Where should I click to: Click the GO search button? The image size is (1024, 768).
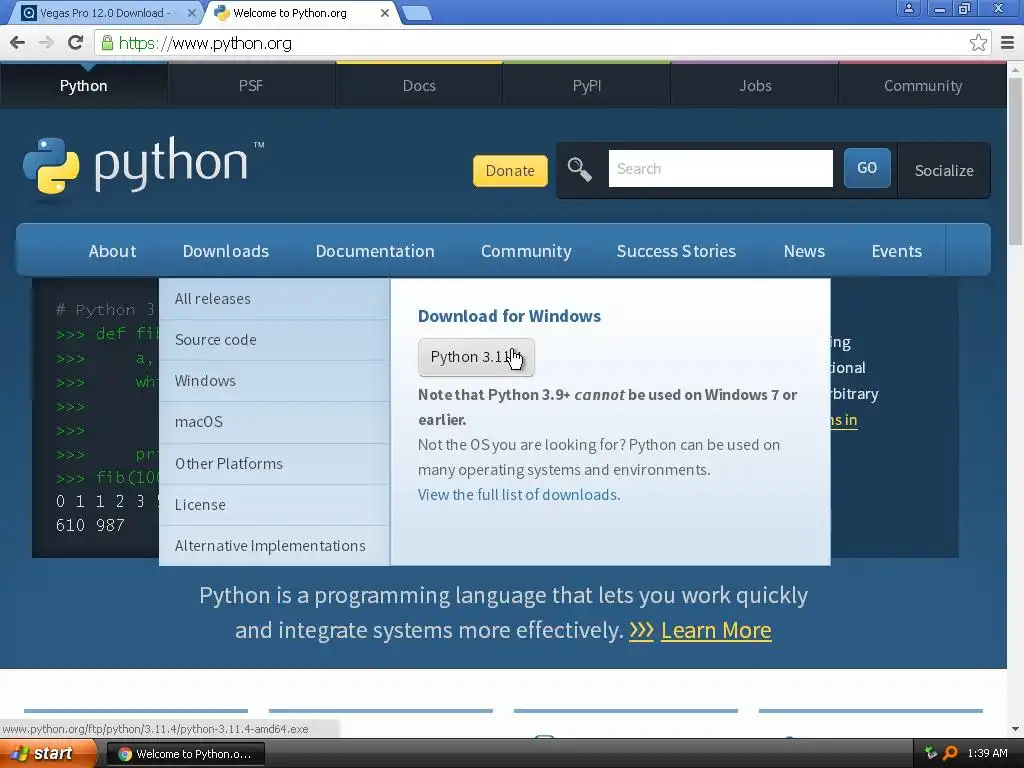point(867,168)
